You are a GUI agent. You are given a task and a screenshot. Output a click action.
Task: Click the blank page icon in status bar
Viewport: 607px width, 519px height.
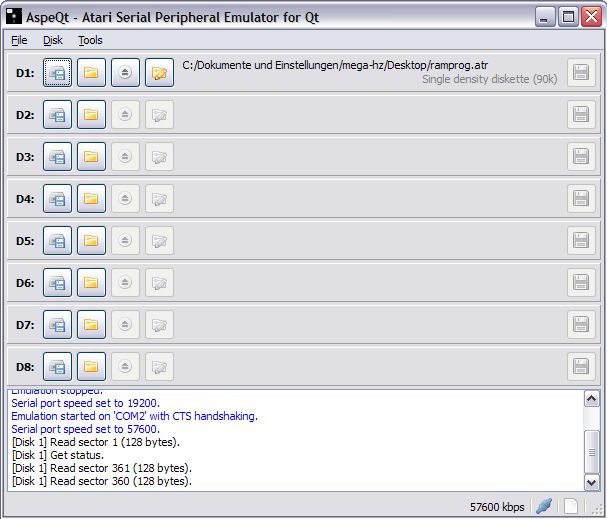[x=571, y=506]
